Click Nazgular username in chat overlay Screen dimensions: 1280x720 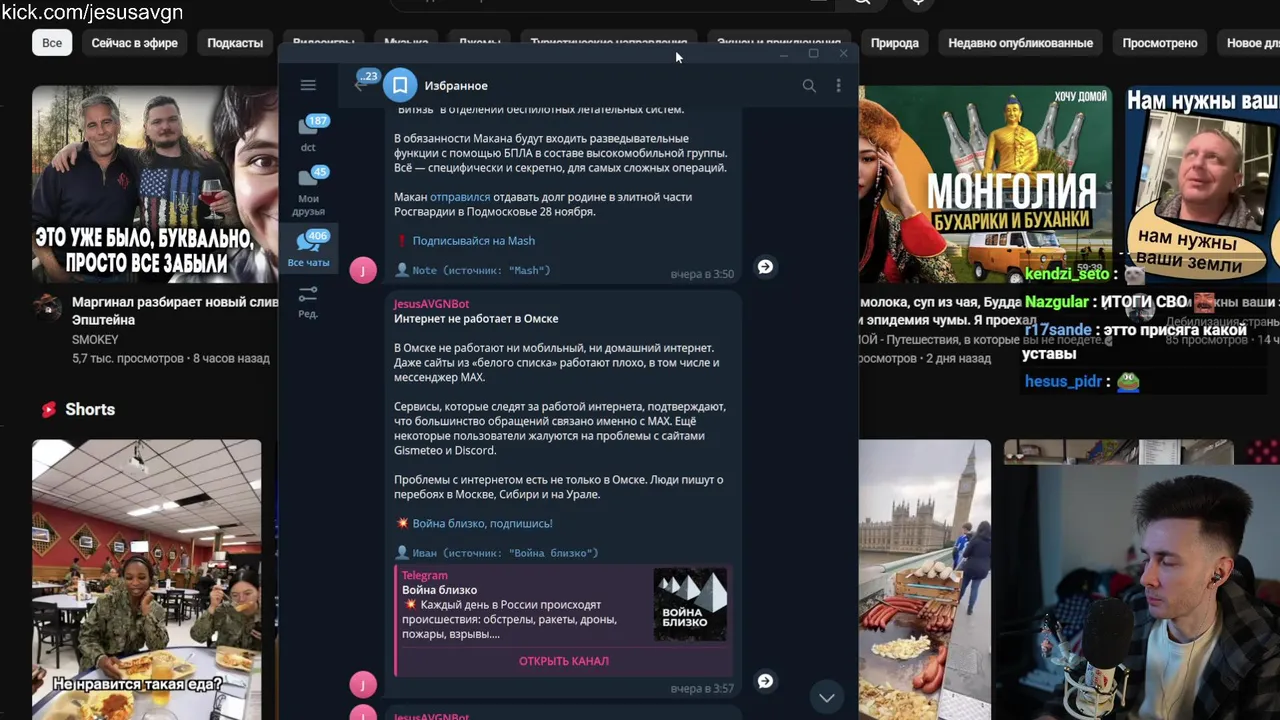1058,301
